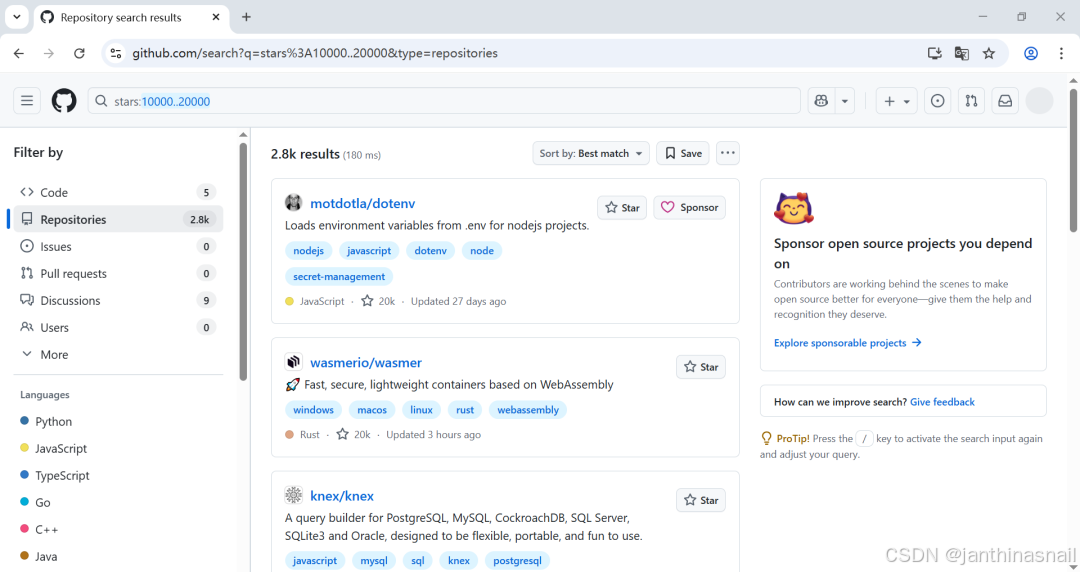
Task: Reload the page with refresh icon
Action: click(79, 53)
